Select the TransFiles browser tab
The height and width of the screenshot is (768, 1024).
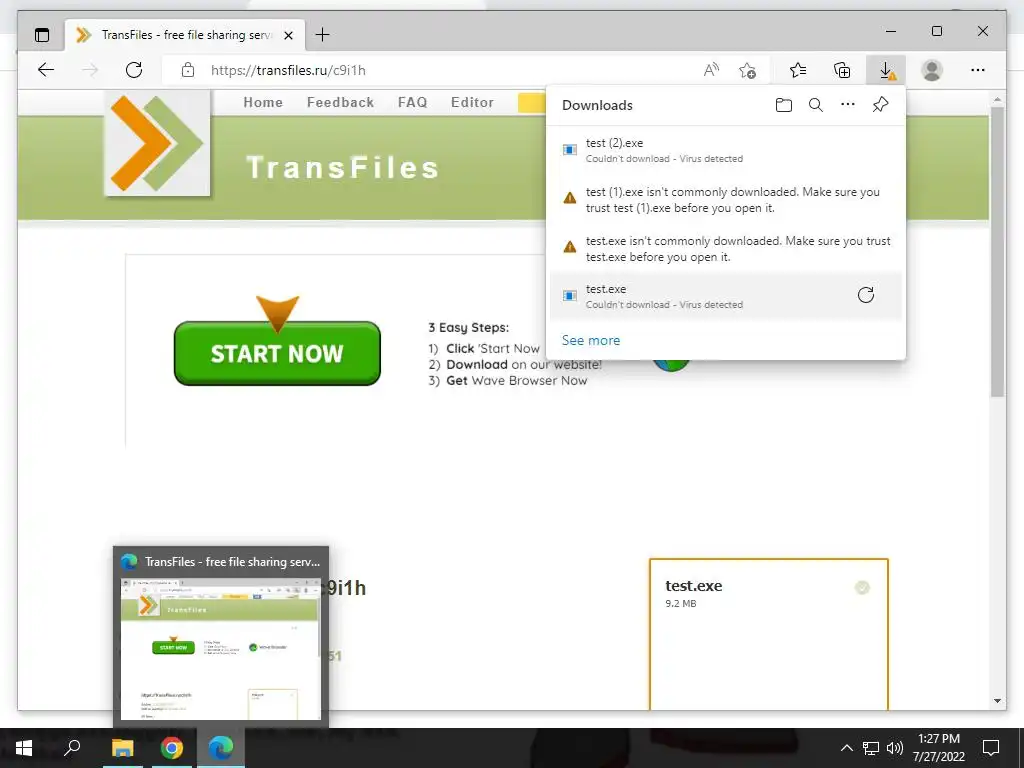coord(185,35)
